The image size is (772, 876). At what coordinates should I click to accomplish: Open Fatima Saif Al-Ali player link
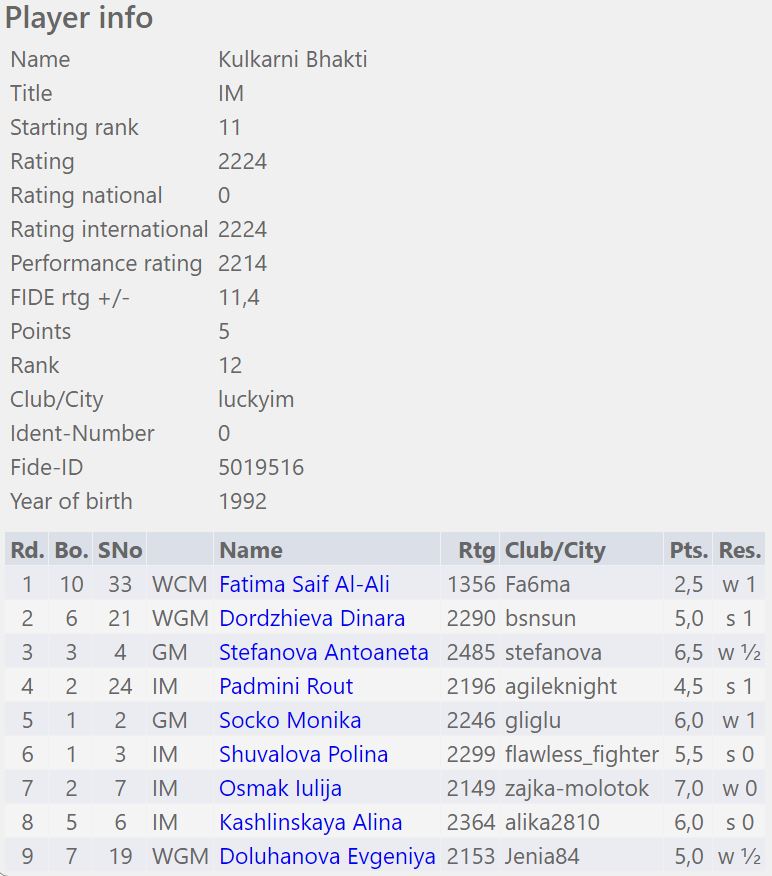pos(304,584)
